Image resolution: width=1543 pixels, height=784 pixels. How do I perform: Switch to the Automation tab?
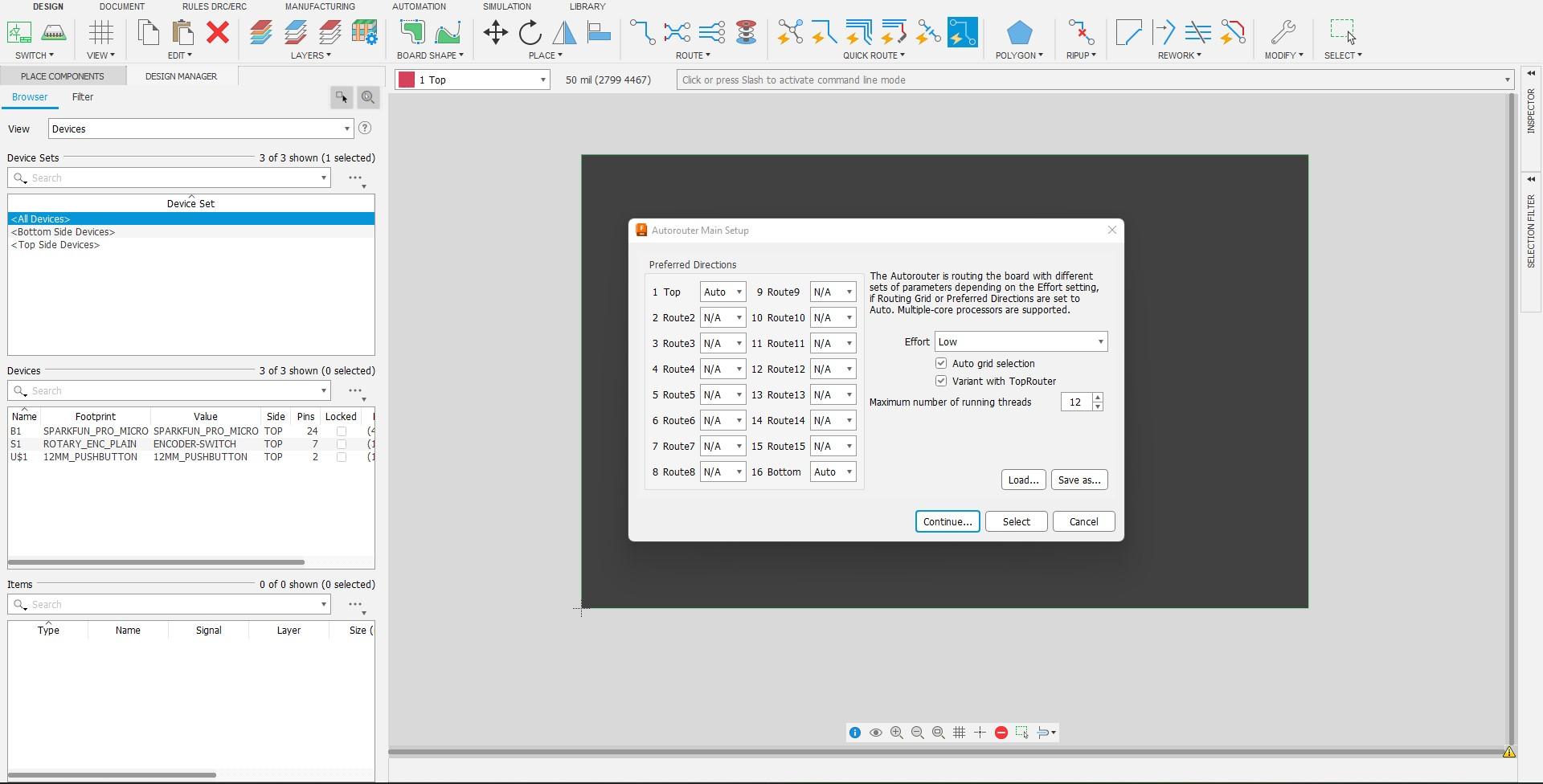[x=419, y=6]
